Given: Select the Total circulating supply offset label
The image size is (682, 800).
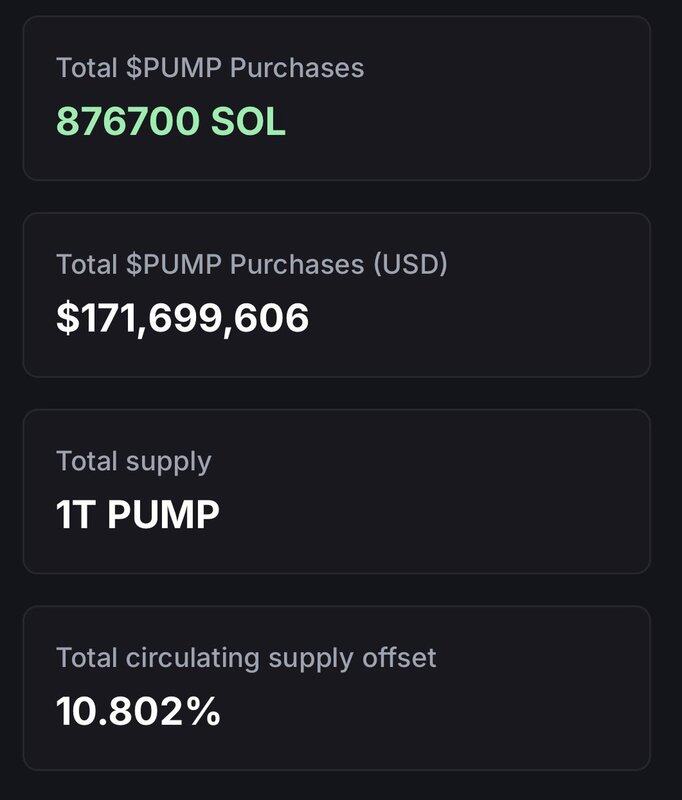Looking at the screenshot, I should (246, 657).
